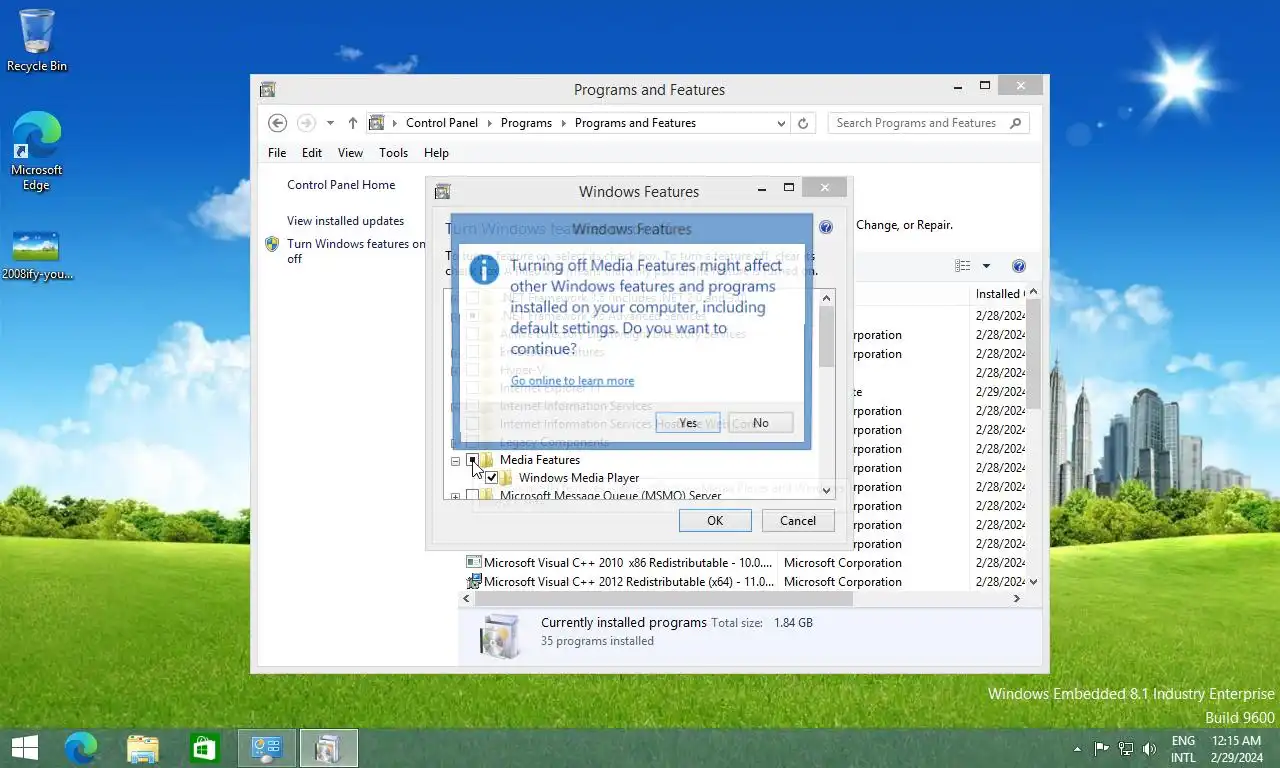Click the Windows Media Player folder icon
The height and width of the screenshot is (768, 1280).
[x=506, y=478]
